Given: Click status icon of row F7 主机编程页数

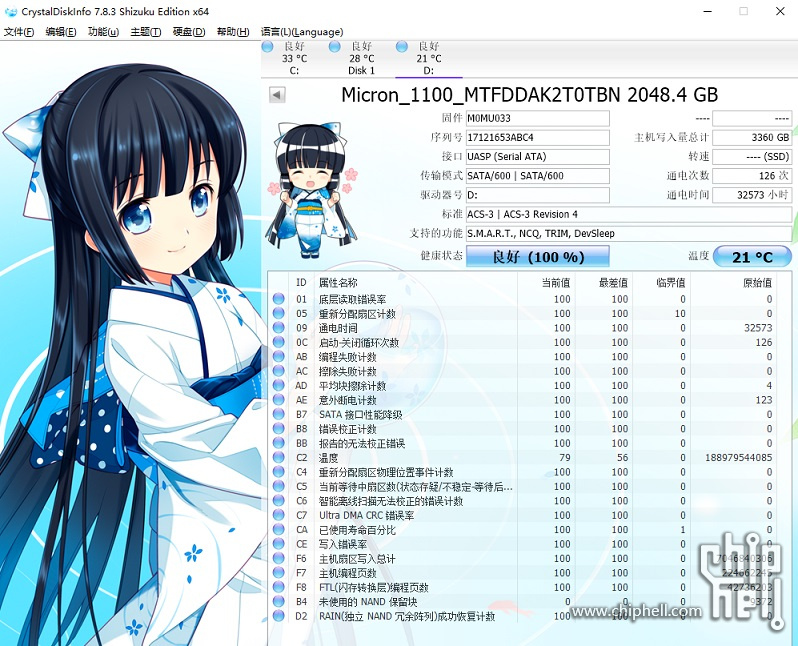Looking at the screenshot, I should click(278, 573).
